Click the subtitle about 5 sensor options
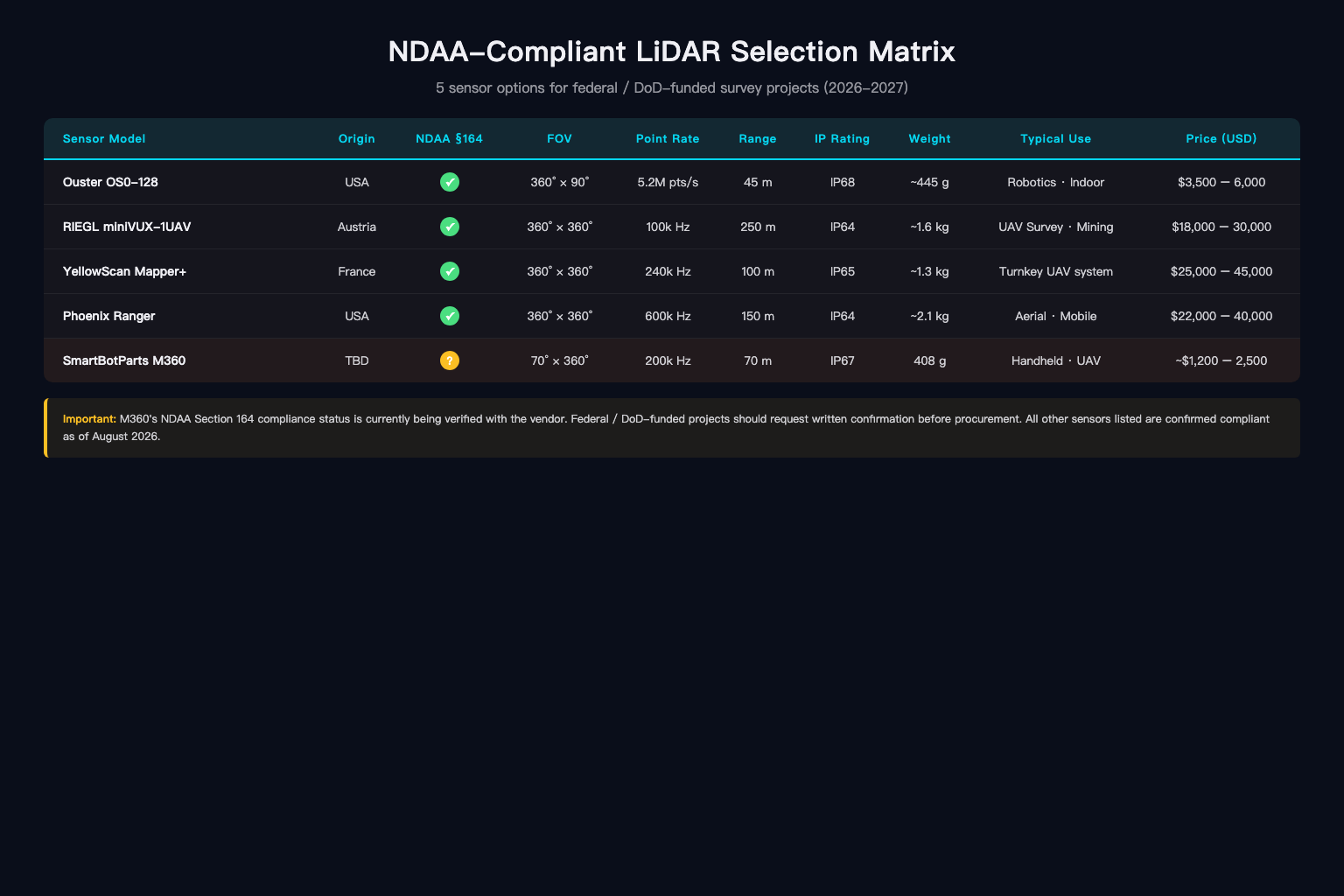The width and height of the screenshot is (1344, 896). pyautogui.click(x=672, y=87)
